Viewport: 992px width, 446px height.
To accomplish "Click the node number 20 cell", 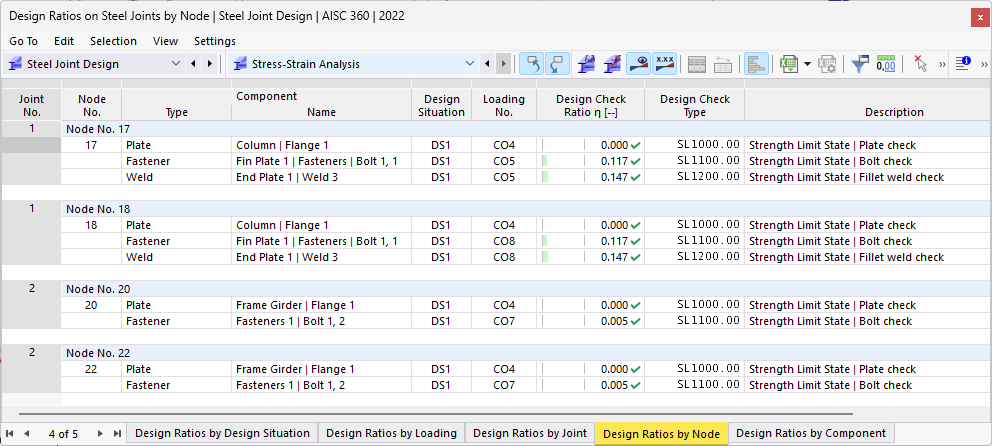I will point(91,306).
